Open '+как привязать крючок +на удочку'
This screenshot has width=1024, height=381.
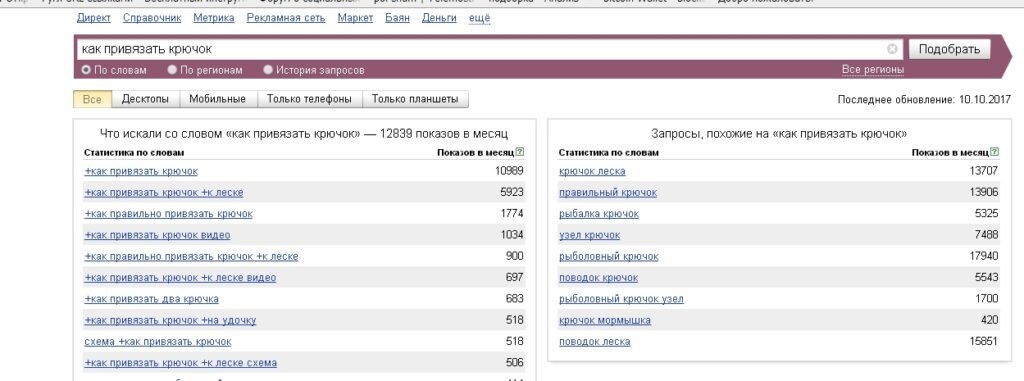tap(170, 320)
